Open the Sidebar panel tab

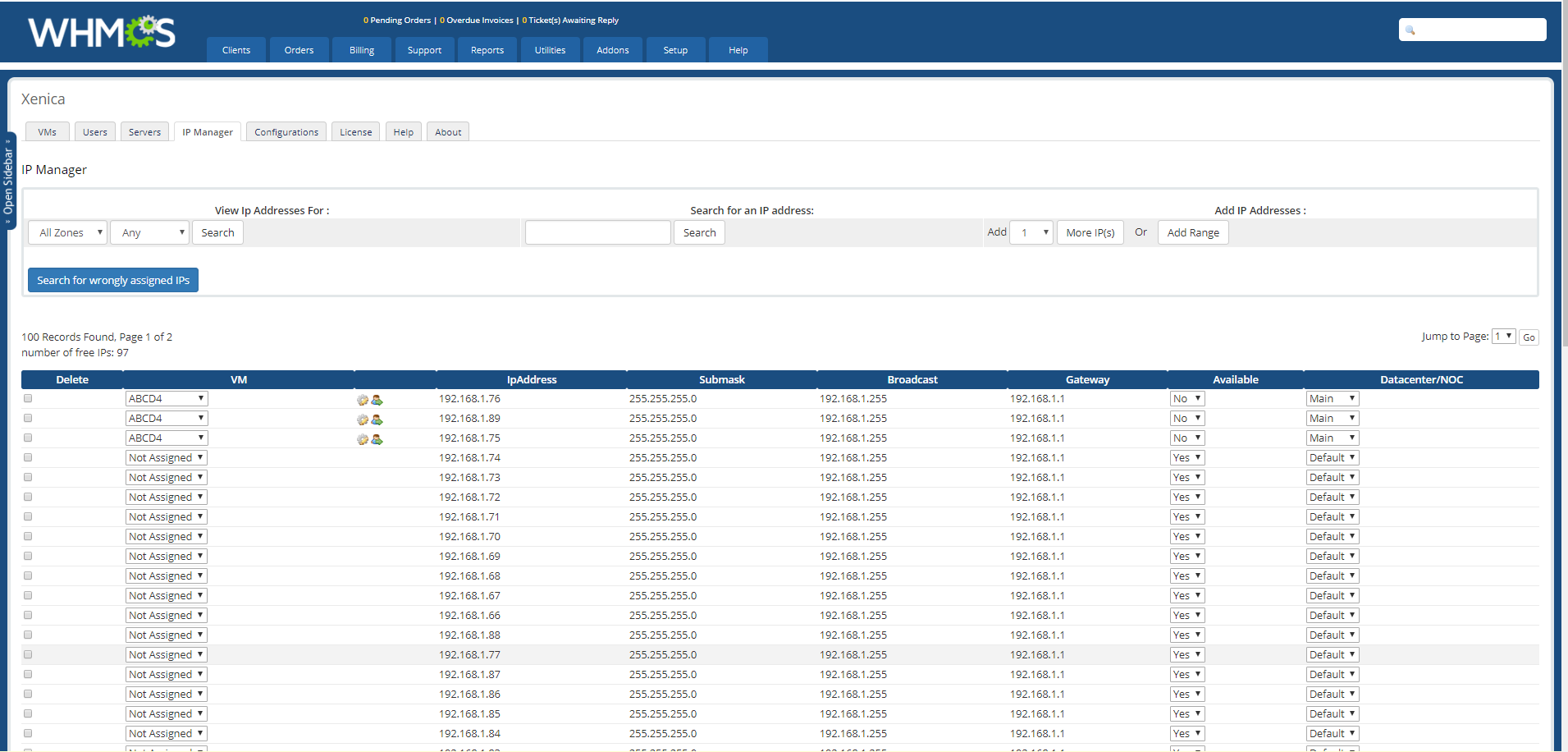click(x=9, y=181)
